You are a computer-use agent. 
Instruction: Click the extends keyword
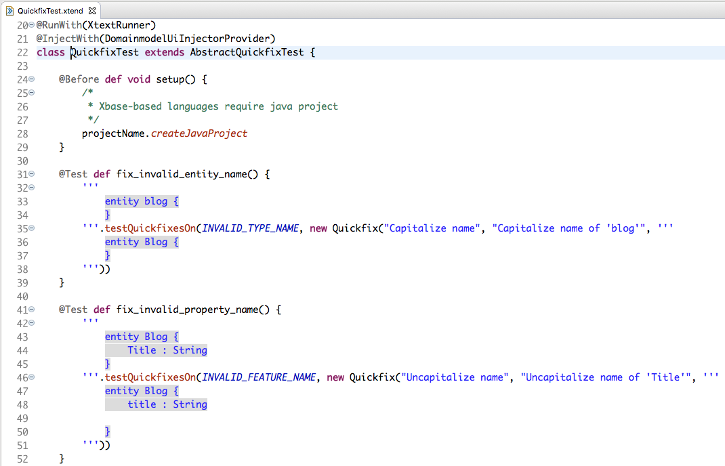pyautogui.click(x=165, y=52)
